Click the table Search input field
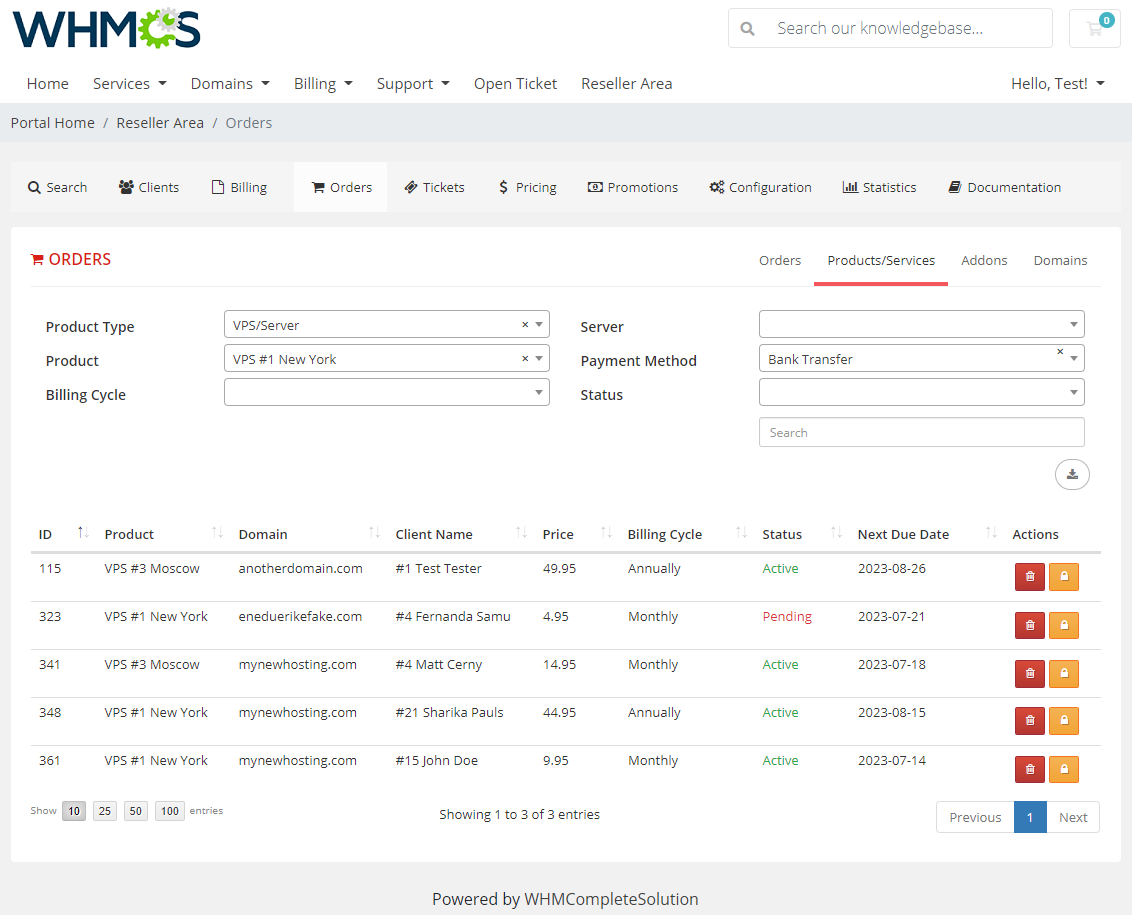 tap(921, 432)
